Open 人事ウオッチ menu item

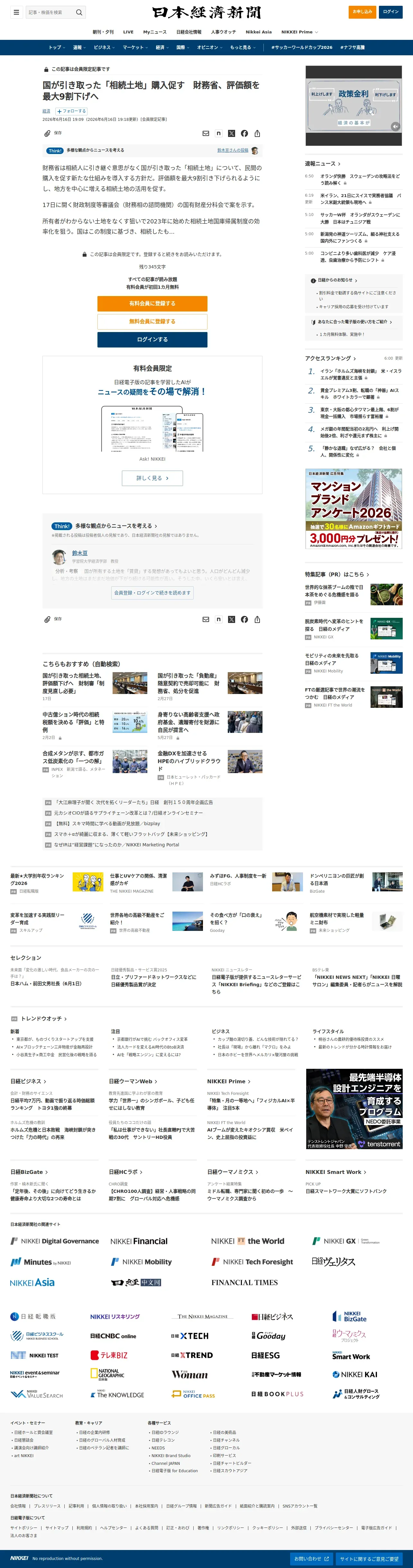pos(224,32)
